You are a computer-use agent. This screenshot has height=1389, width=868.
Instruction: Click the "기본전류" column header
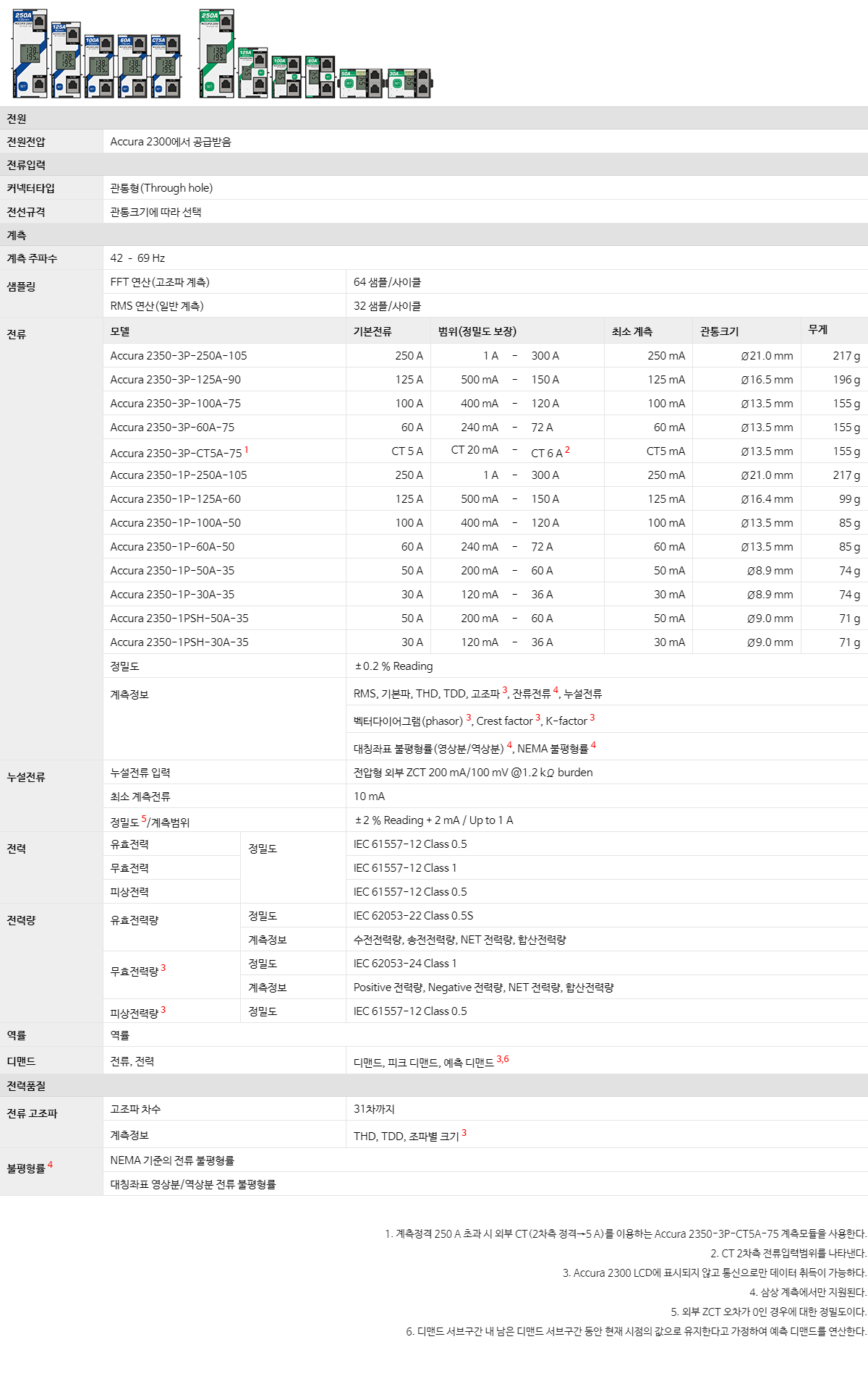pos(373,331)
